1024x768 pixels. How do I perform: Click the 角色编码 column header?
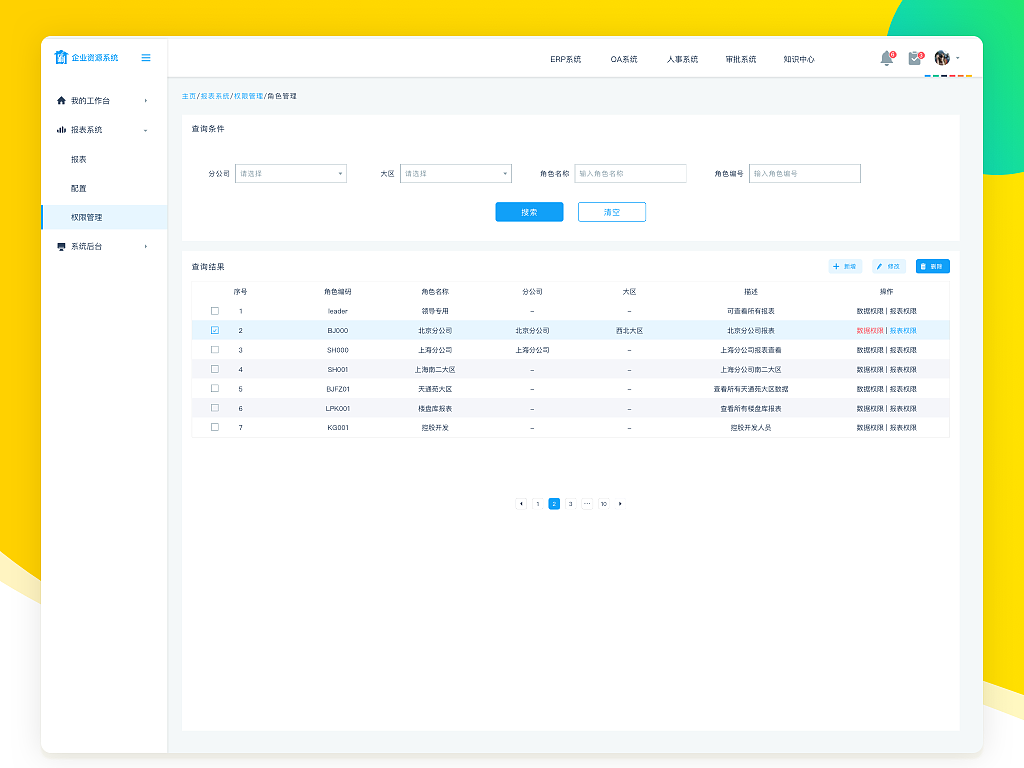[x=338, y=292]
